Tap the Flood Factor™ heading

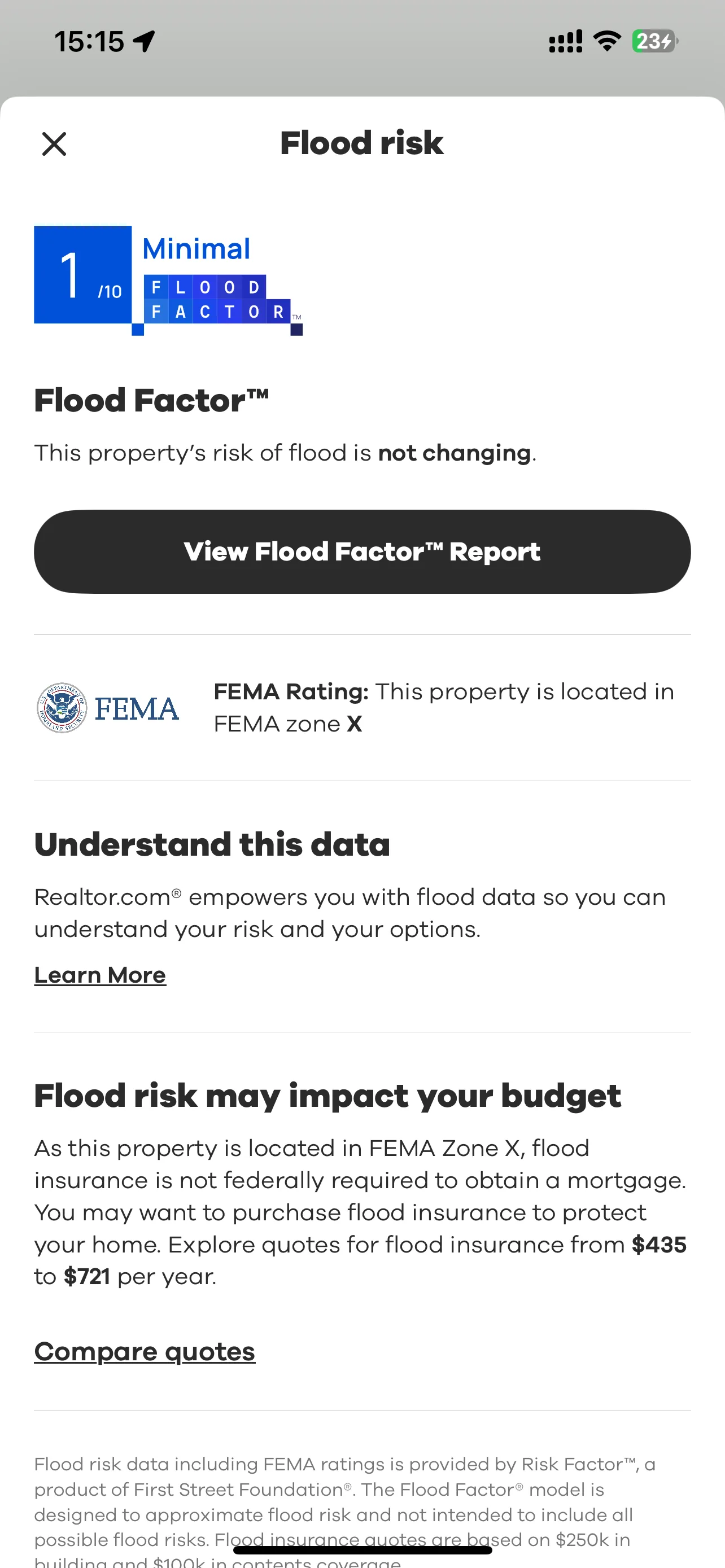point(151,401)
